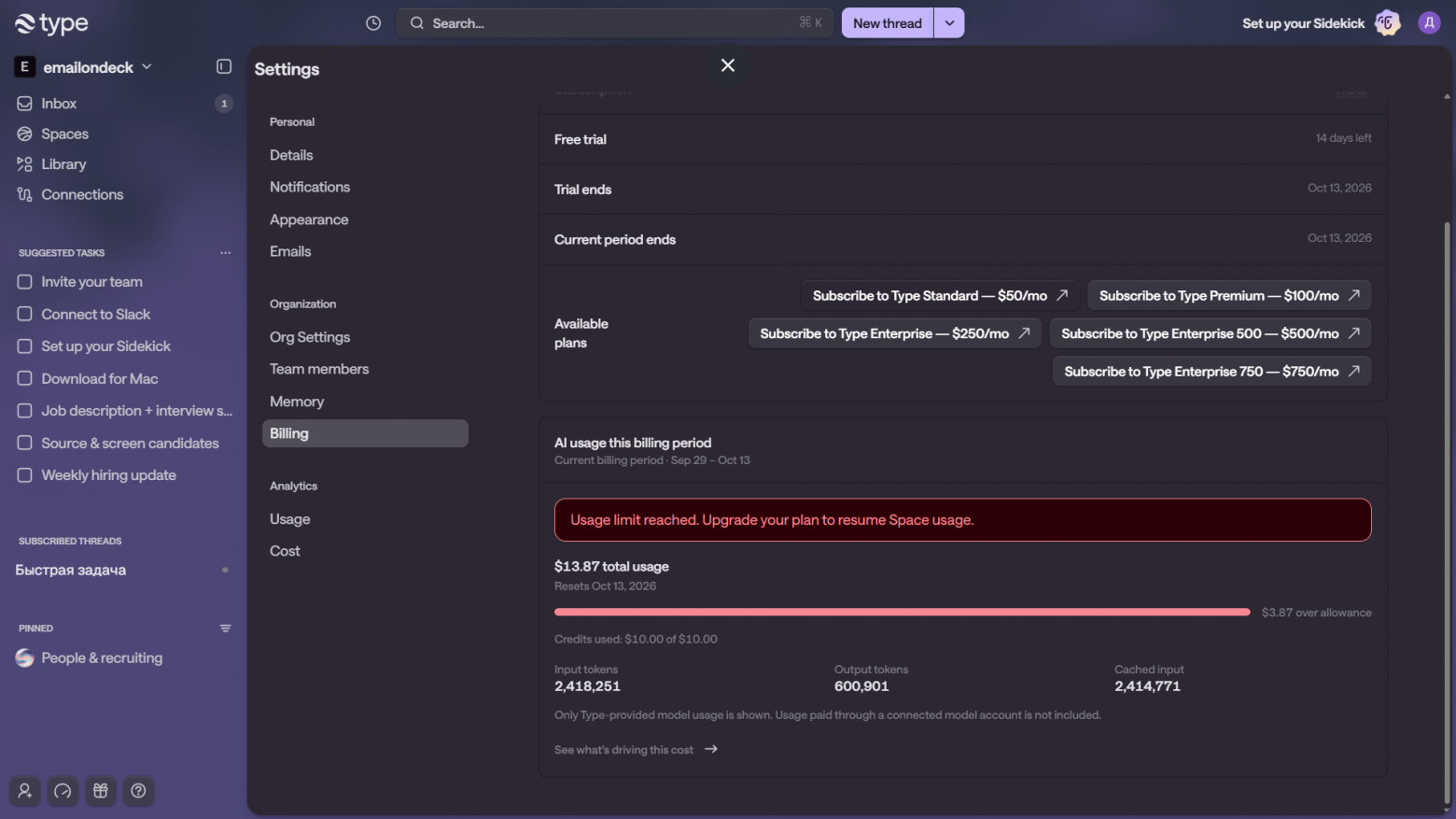This screenshot has width=1456, height=819.
Task: Subscribe to Type Enterprise $250/mo
Action: pyautogui.click(x=895, y=334)
